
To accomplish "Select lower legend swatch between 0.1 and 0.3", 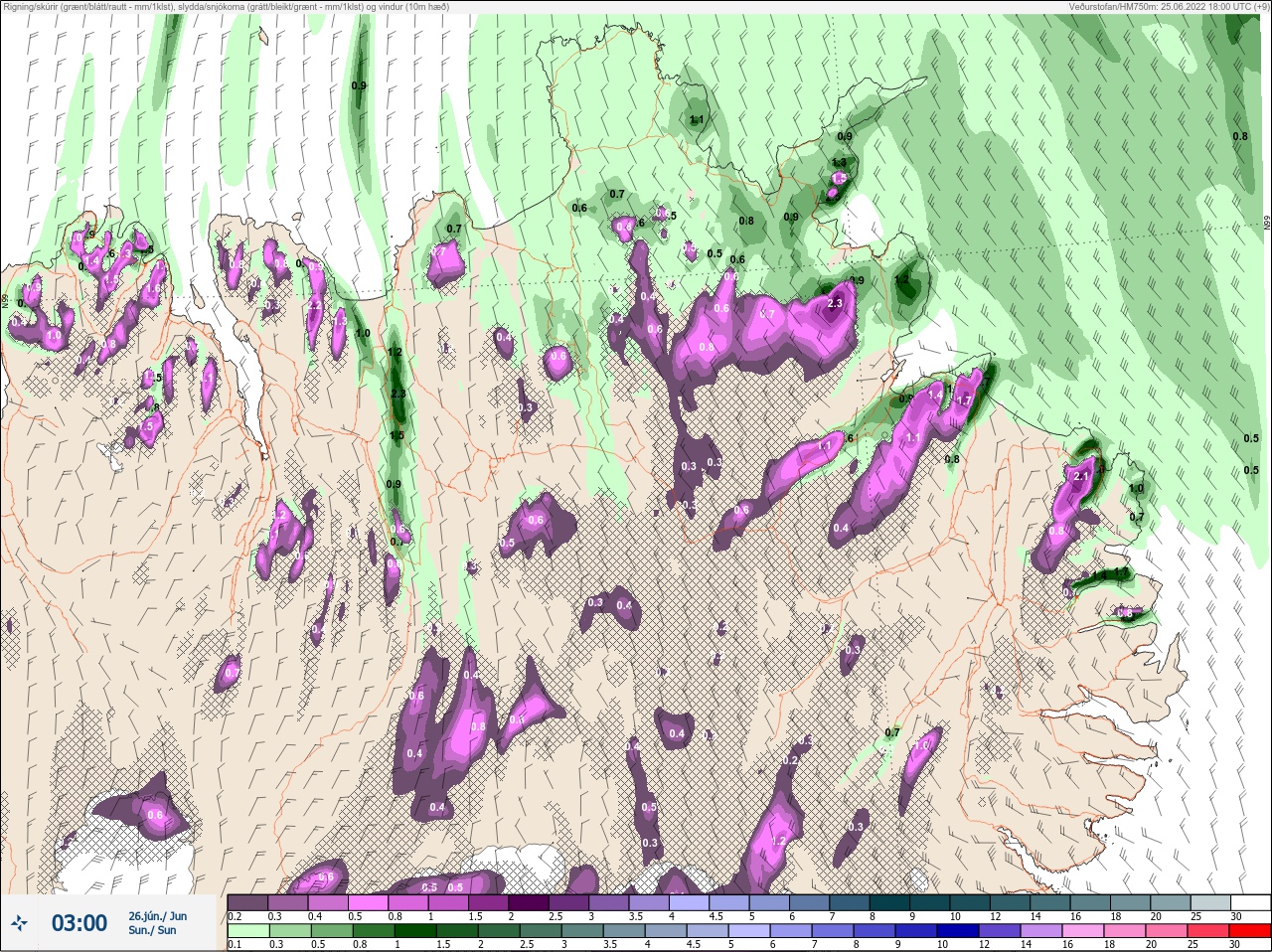I will 247,931.
